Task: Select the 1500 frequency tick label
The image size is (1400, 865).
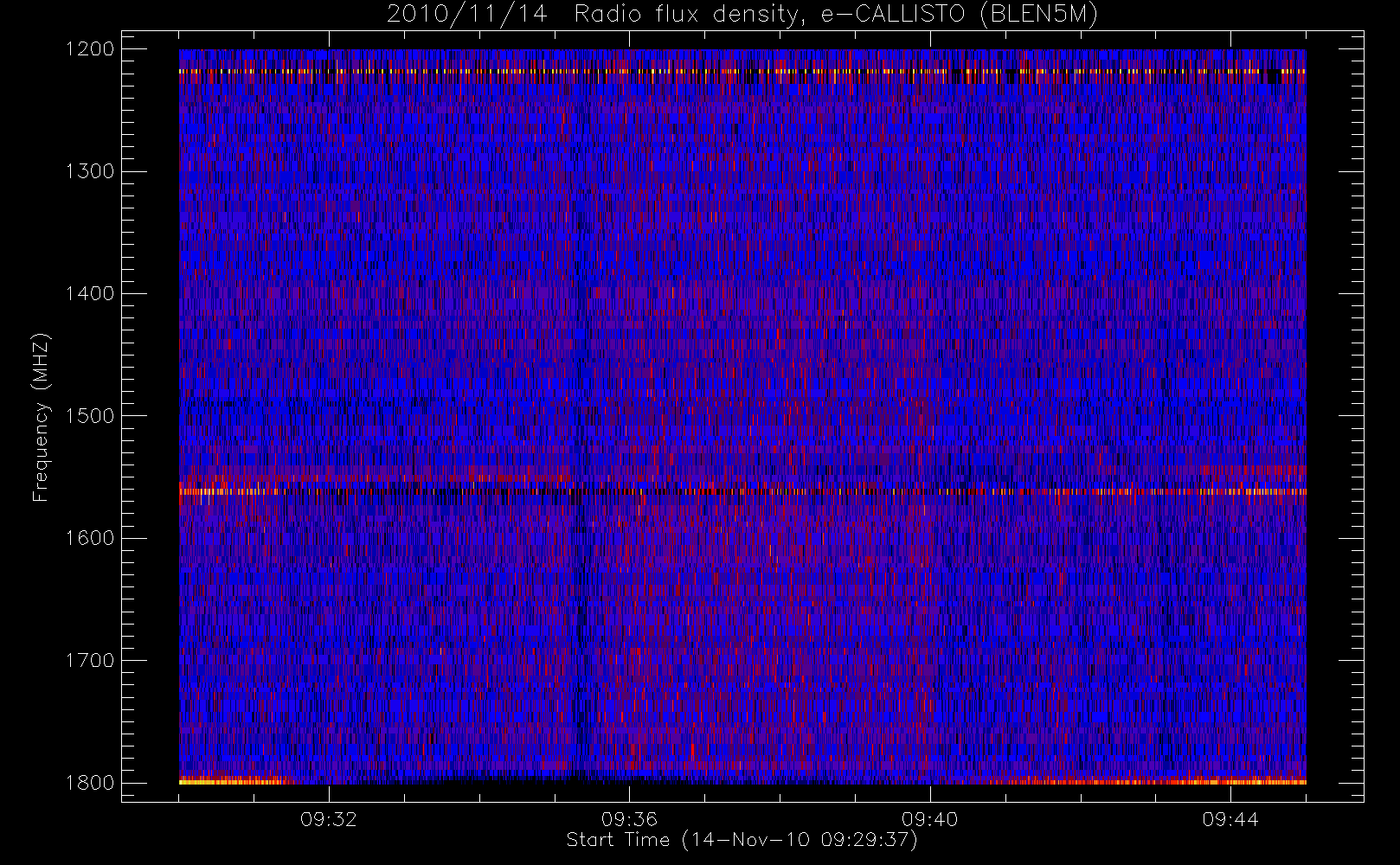Action: [x=90, y=415]
